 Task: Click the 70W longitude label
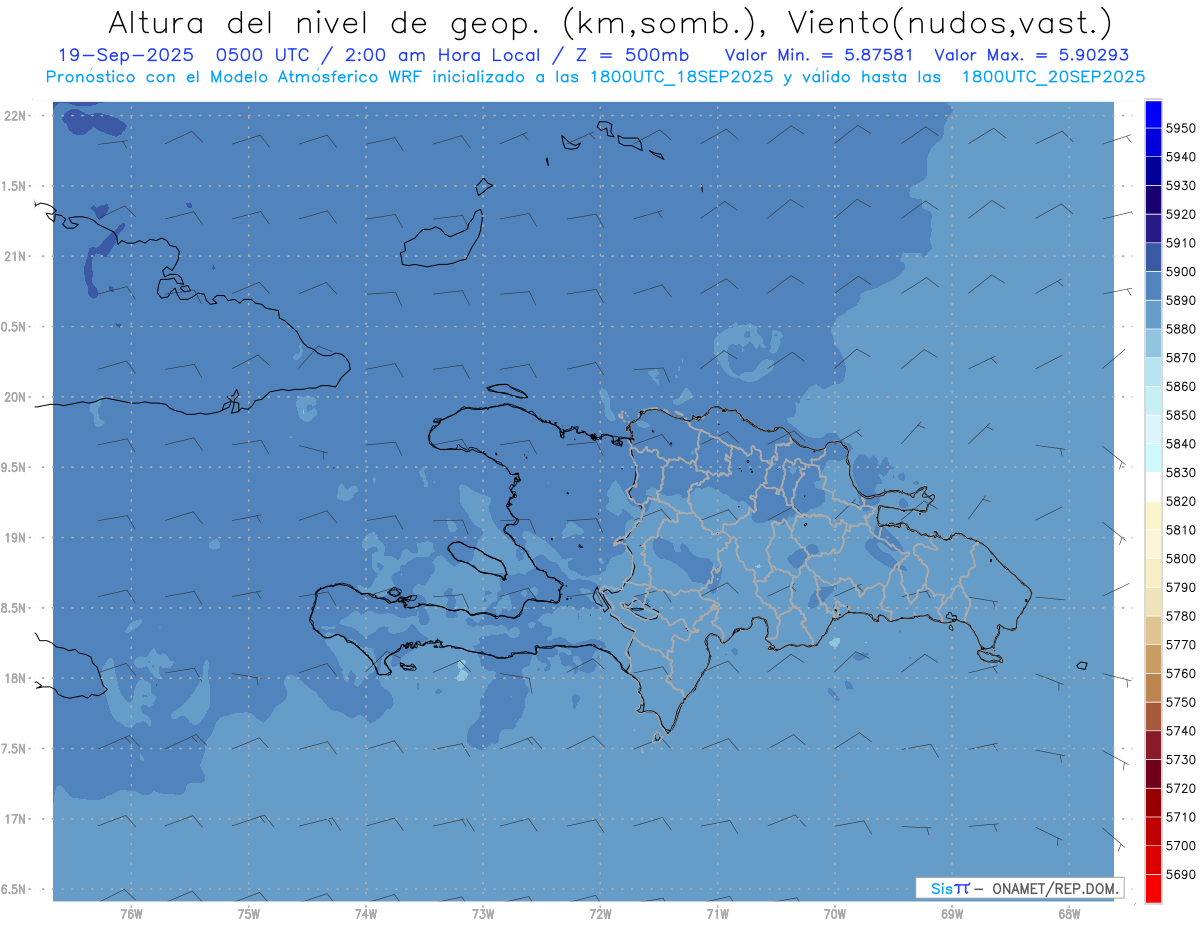tap(835, 914)
